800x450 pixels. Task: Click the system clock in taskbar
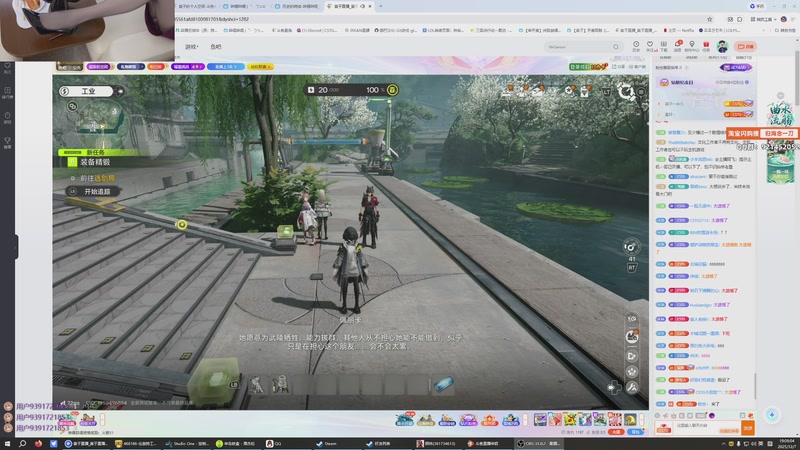[x=786, y=444]
